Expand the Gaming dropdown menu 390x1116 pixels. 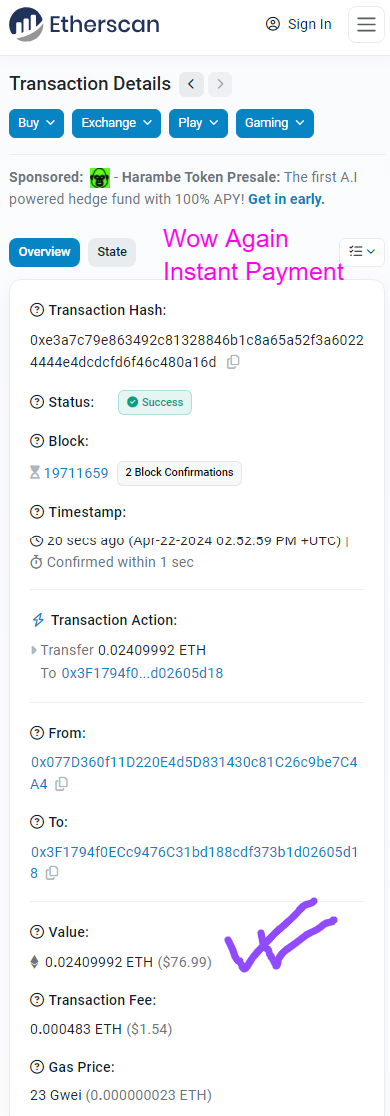pos(275,123)
